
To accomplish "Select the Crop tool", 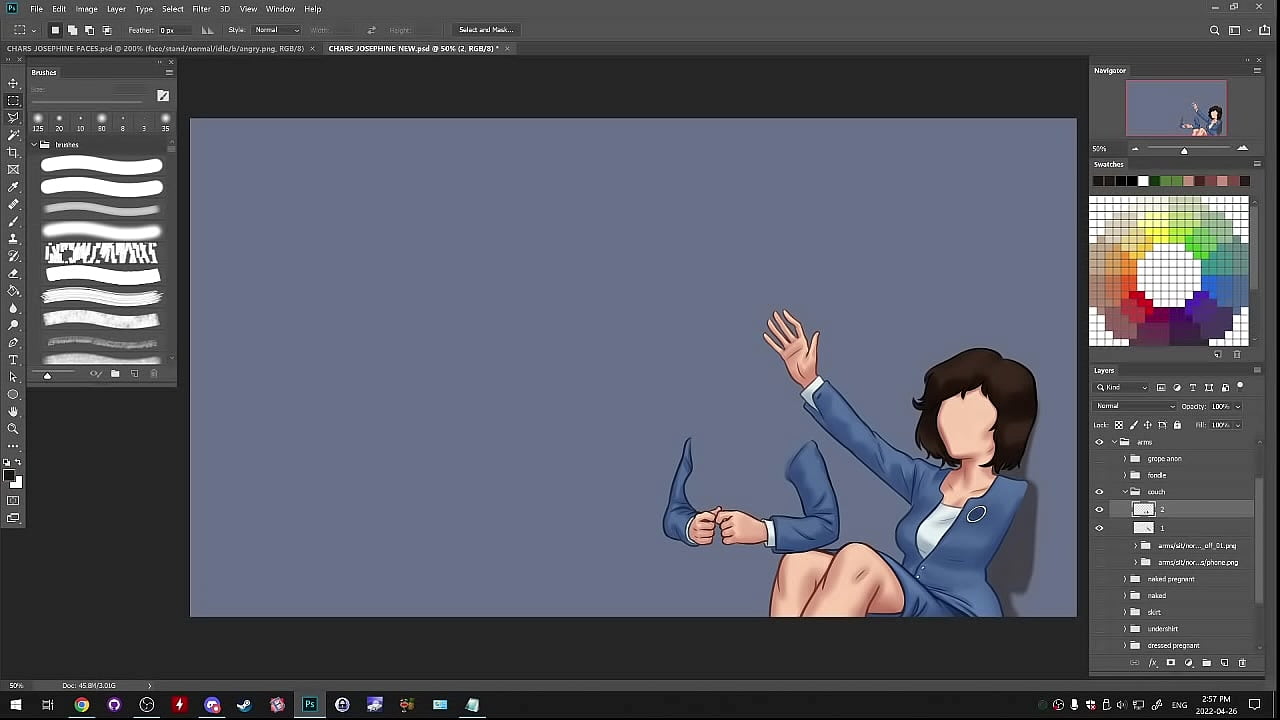I will tap(13, 152).
